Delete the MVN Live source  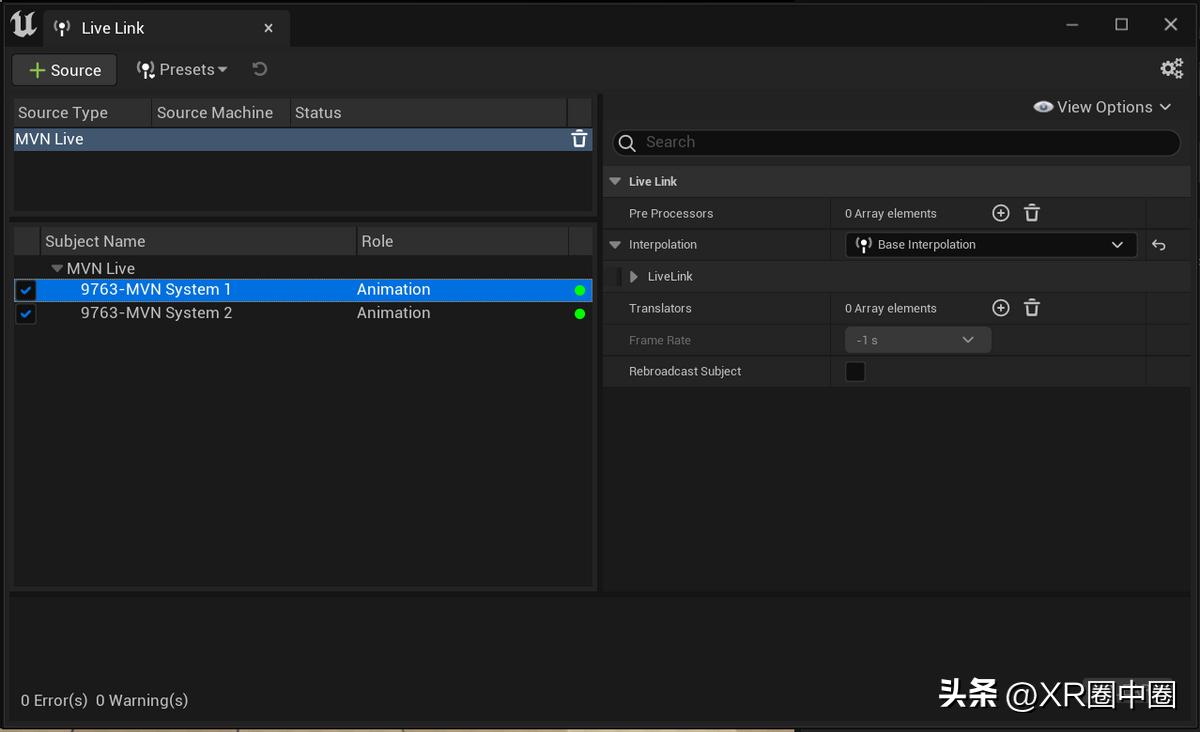pyautogui.click(x=579, y=139)
